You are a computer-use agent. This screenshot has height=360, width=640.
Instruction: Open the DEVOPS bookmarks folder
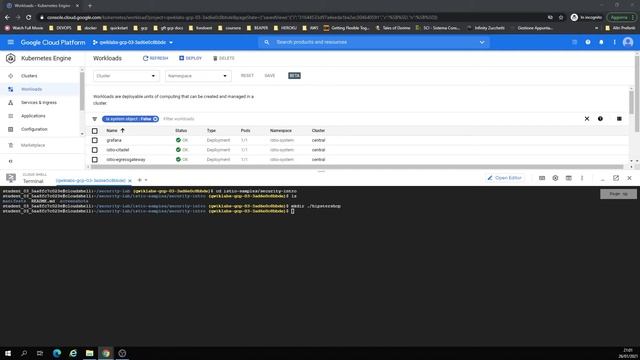(60, 28)
